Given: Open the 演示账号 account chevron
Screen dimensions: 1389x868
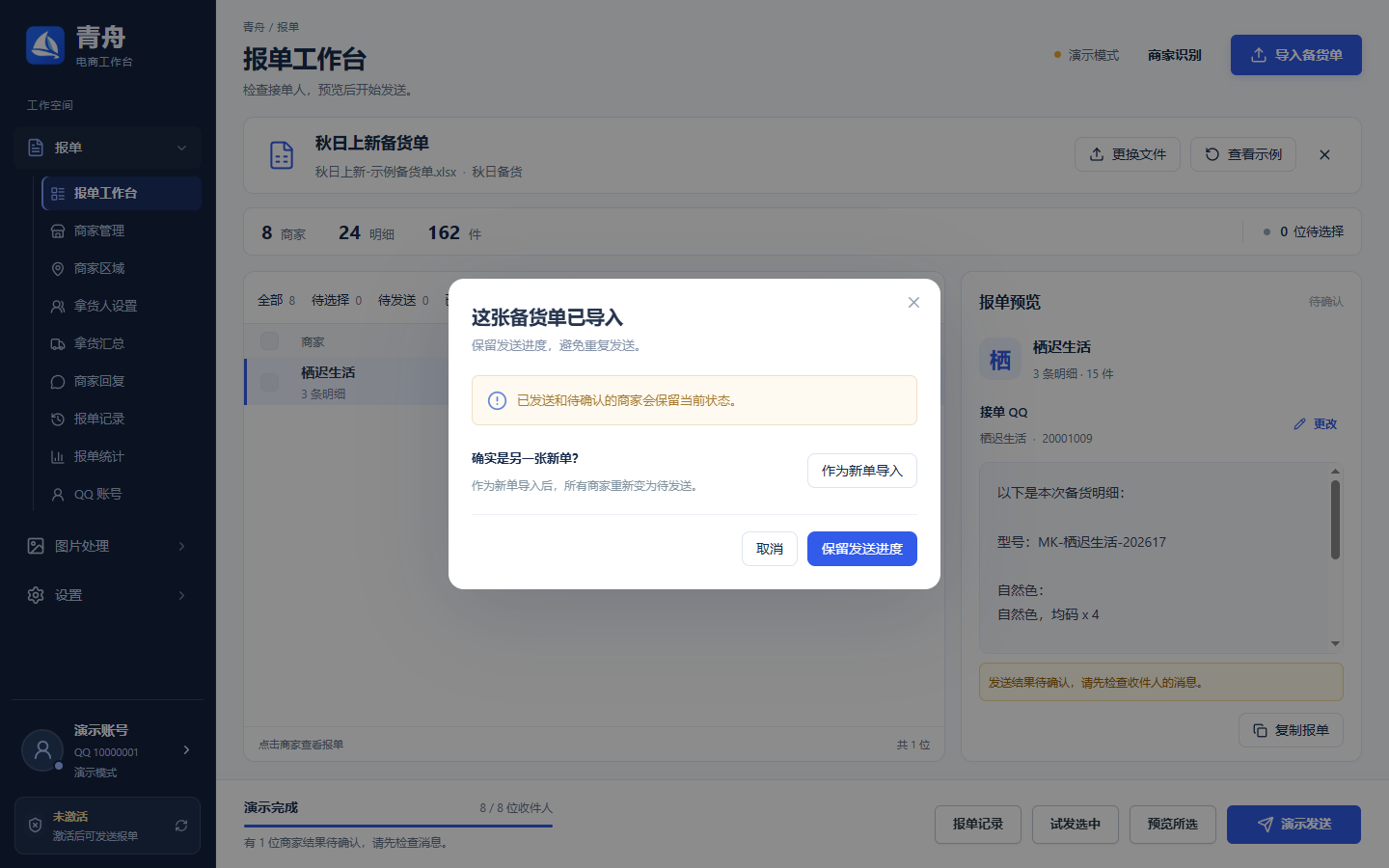Looking at the screenshot, I should pos(186,749).
